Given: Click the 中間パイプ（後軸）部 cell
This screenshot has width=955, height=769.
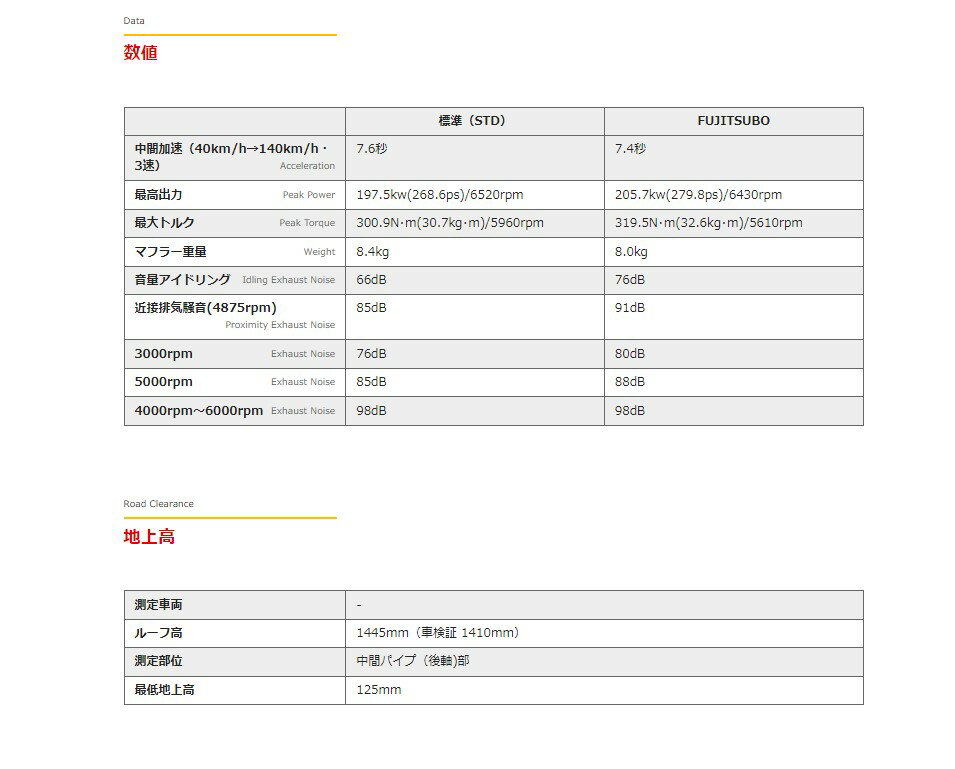Looking at the screenshot, I should 412,661.
